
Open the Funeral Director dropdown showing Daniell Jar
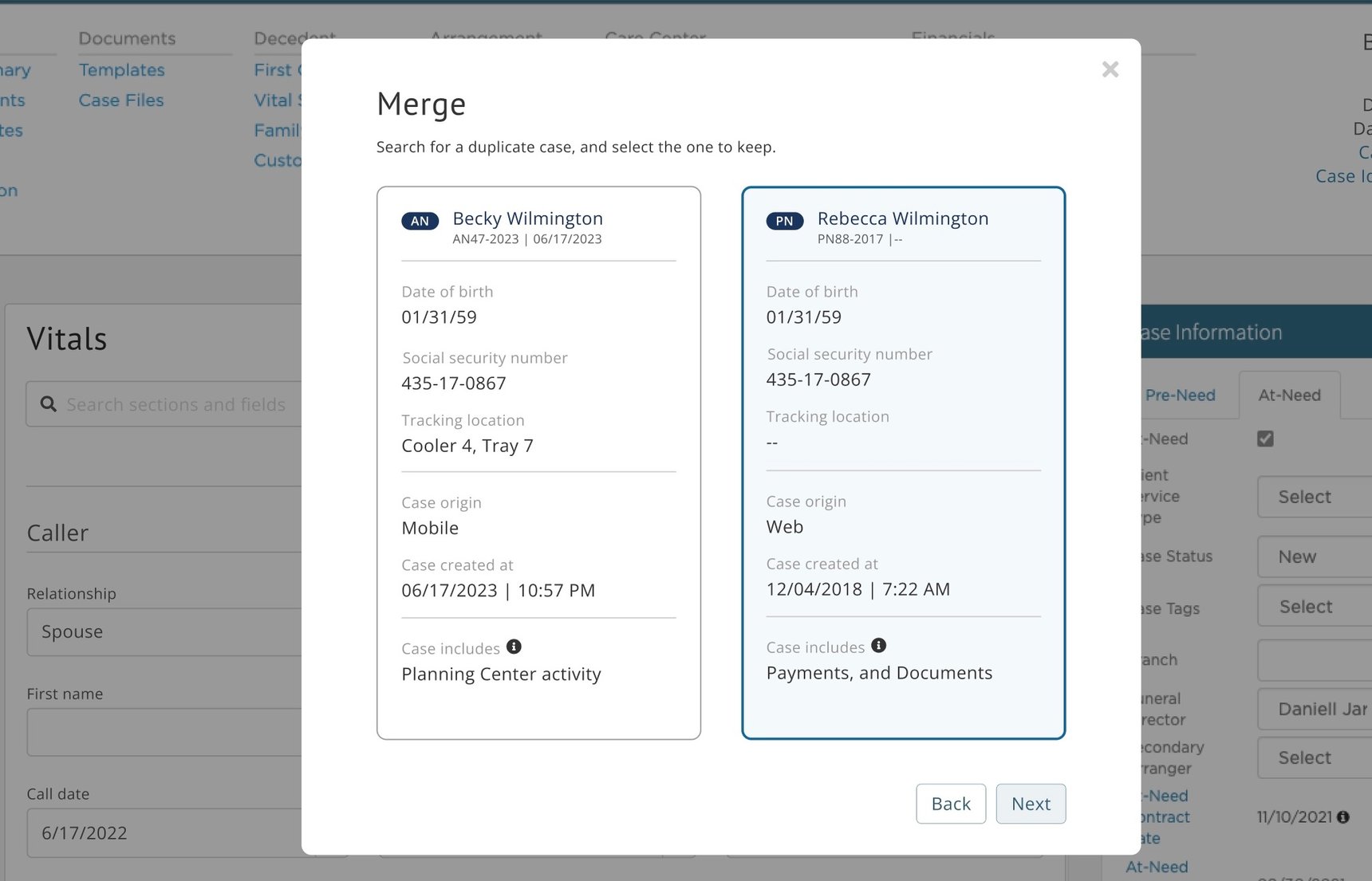[x=1313, y=709]
